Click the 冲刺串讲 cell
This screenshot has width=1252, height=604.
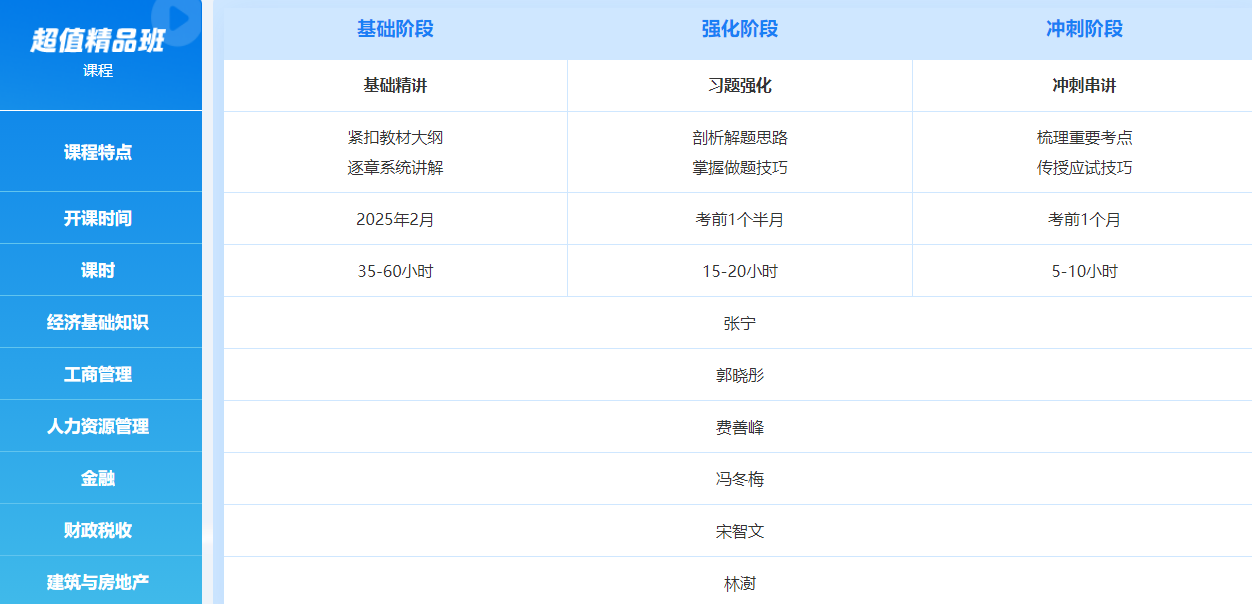pos(1084,86)
